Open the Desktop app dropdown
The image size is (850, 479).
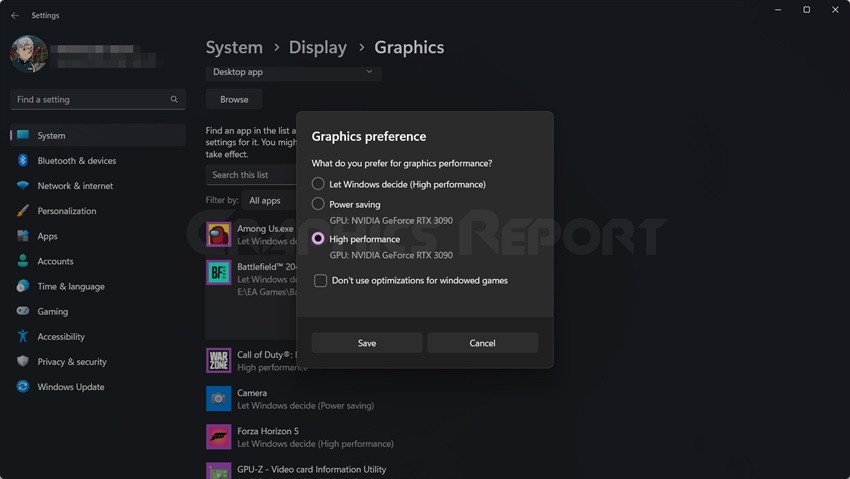pos(293,73)
